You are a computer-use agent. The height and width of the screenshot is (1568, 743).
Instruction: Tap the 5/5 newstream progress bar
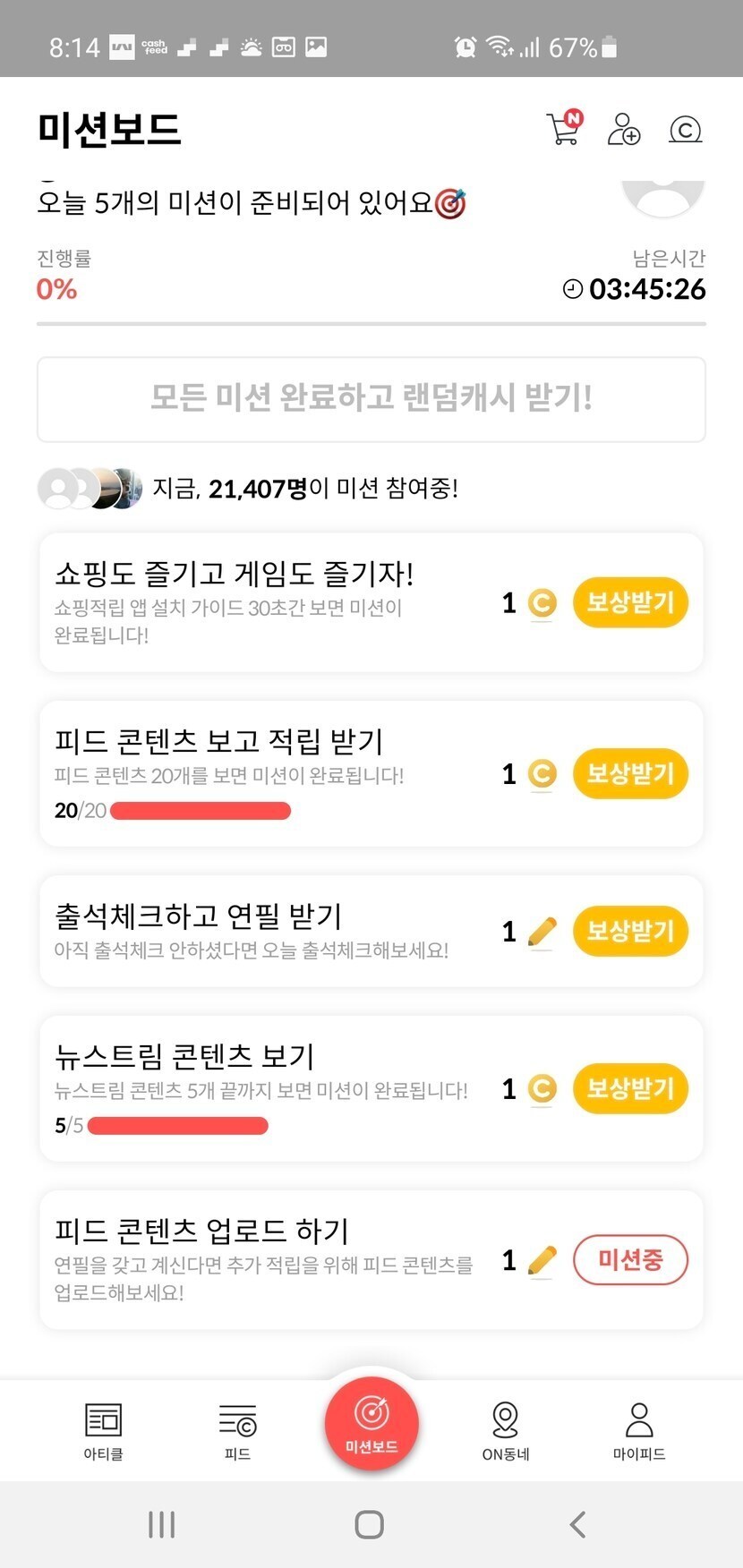coord(177,1125)
